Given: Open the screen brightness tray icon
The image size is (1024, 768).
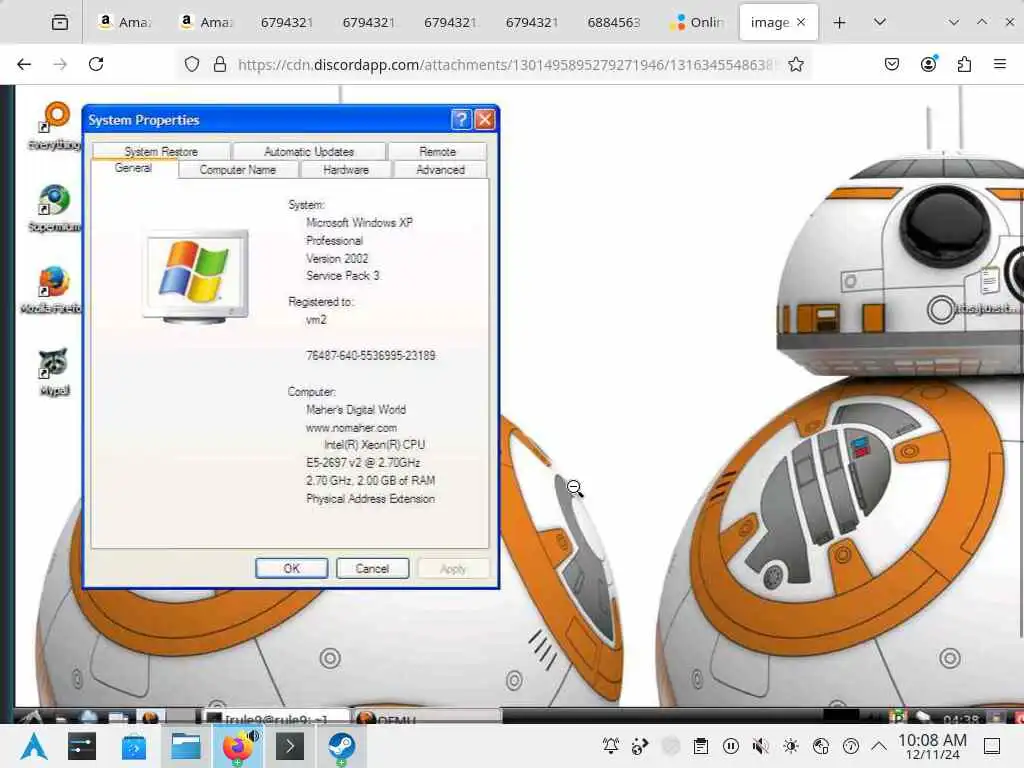Looking at the screenshot, I should (791, 746).
